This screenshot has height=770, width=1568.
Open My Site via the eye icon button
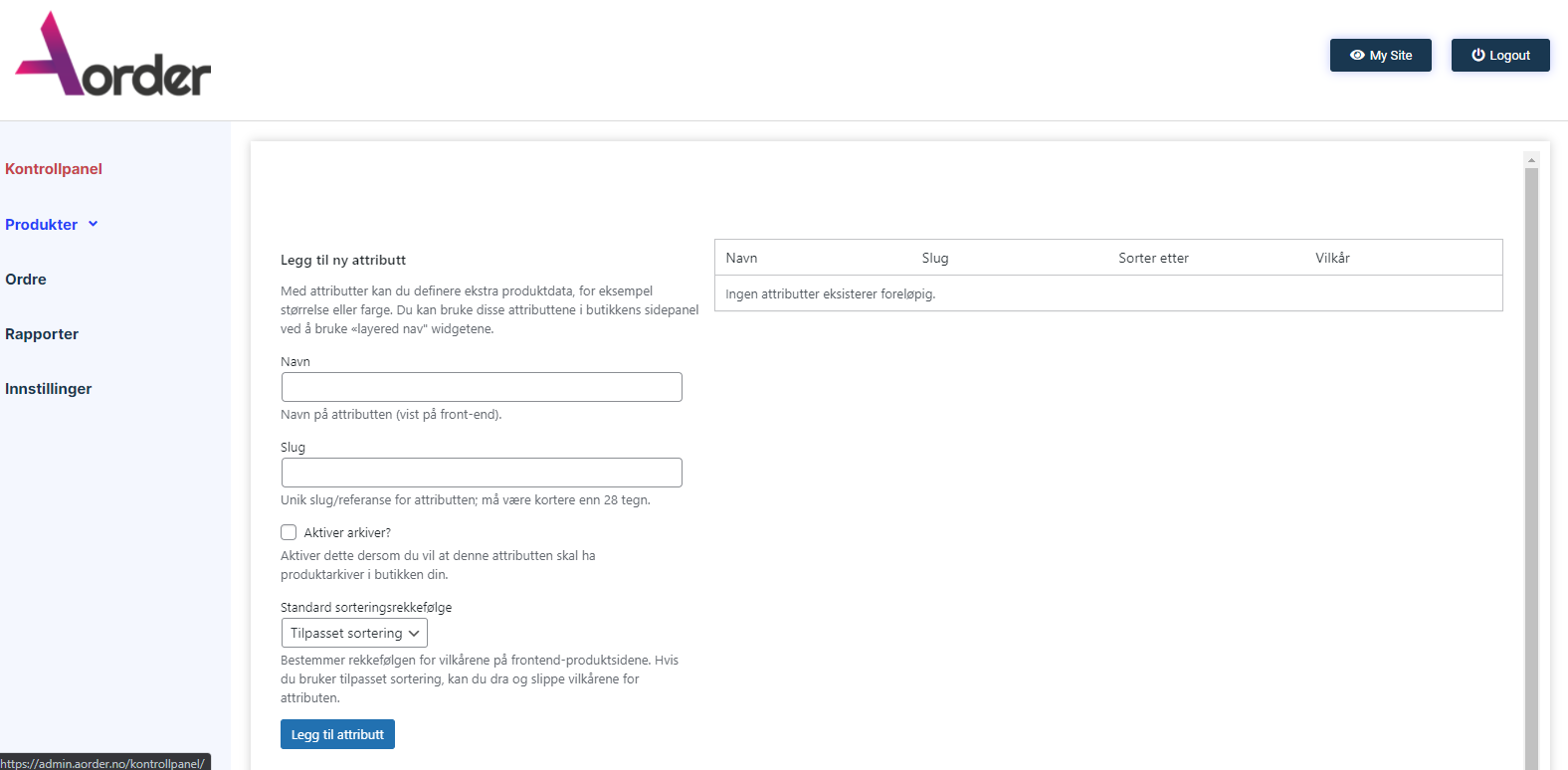coord(1380,56)
